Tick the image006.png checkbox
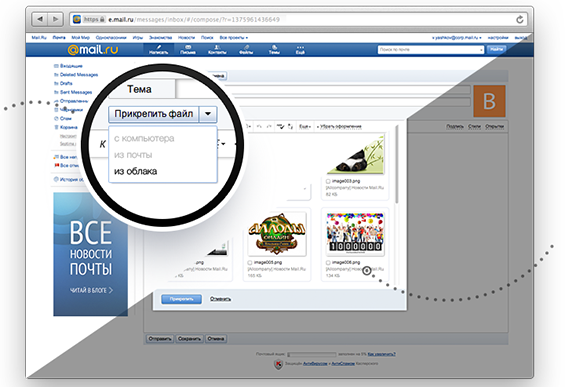The height and width of the screenshot is (387, 565). [x=328, y=263]
